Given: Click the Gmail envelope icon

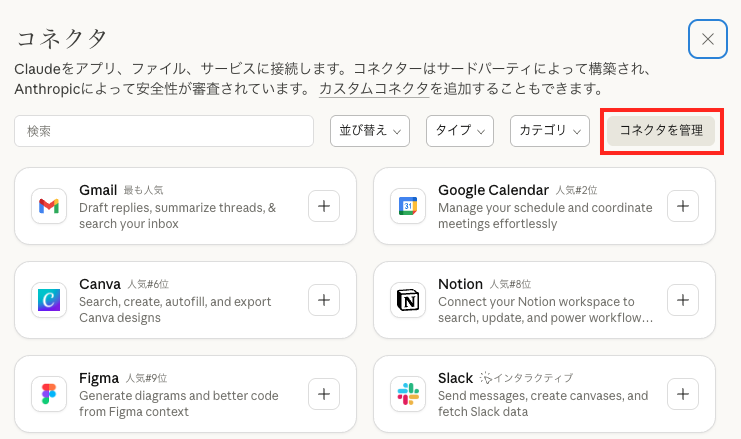Looking at the screenshot, I should coord(48,206).
